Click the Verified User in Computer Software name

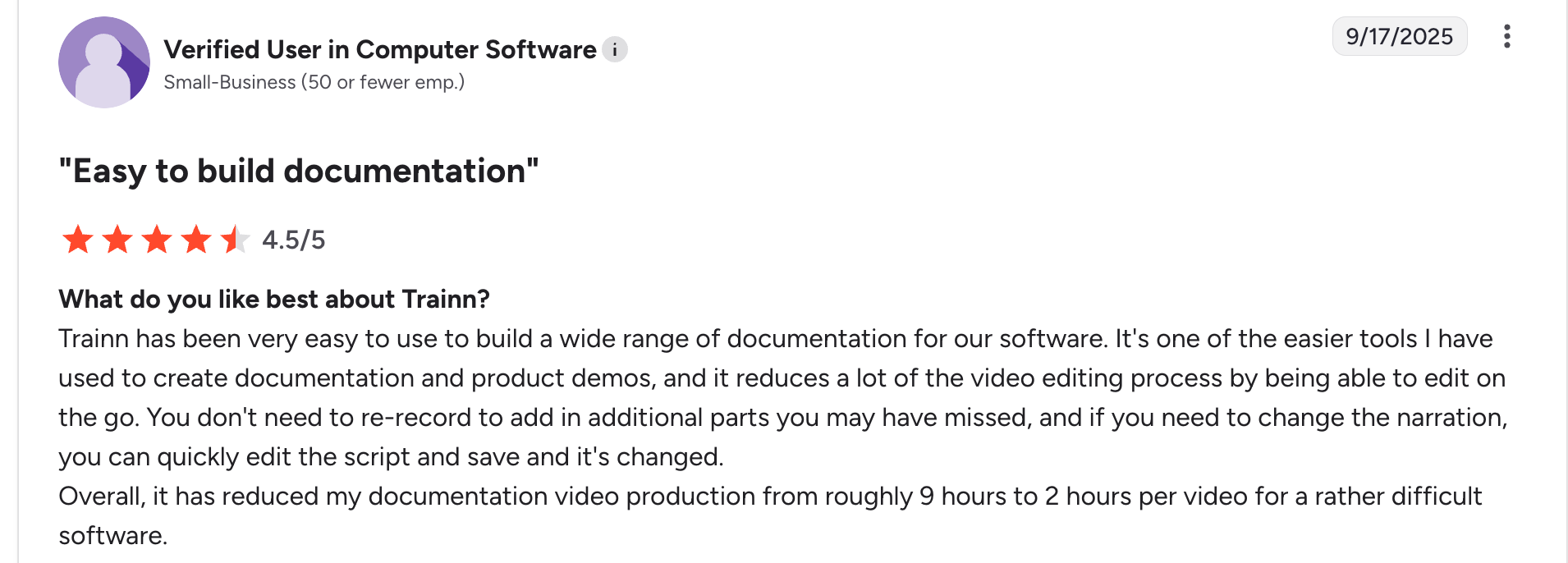[380, 50]
